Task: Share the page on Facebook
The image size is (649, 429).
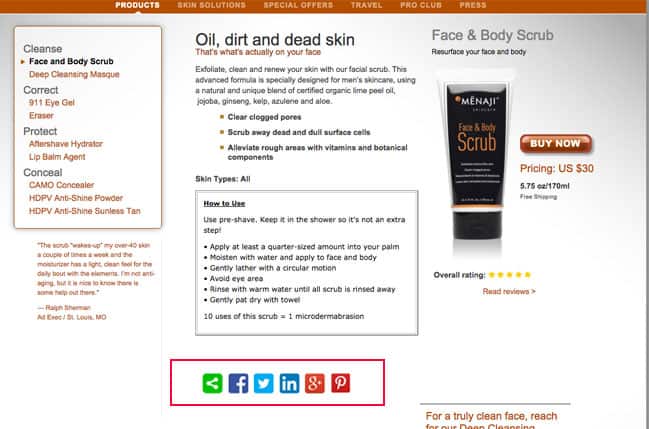Action: pos(238,383)
